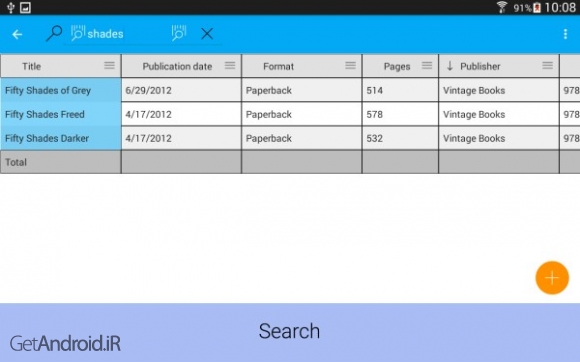The height and width of the screenshot is (362, 580).
Task: Select the Publisher column header
Action: (499, 66)
